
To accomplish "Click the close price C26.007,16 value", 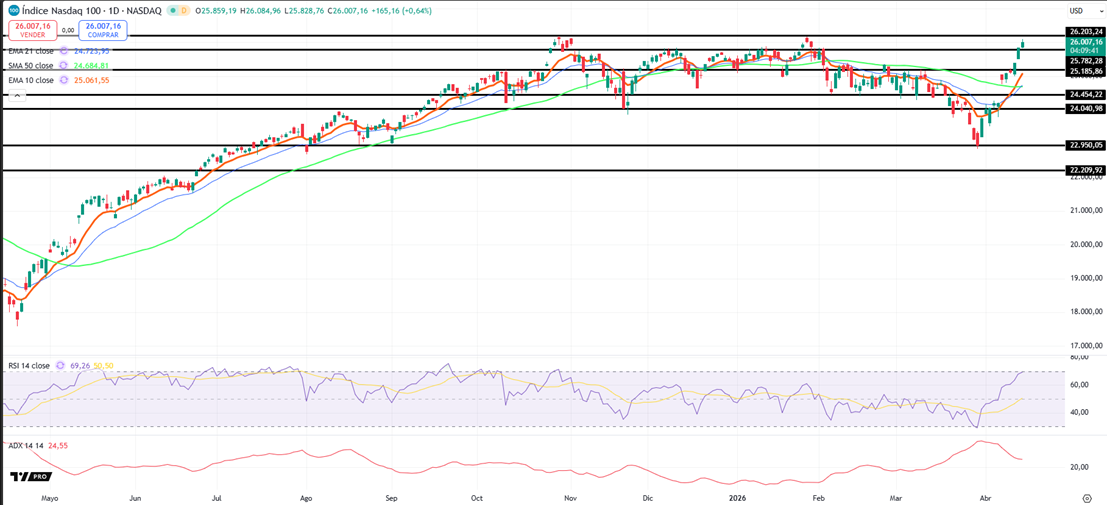I will click(x=348, y=11).
